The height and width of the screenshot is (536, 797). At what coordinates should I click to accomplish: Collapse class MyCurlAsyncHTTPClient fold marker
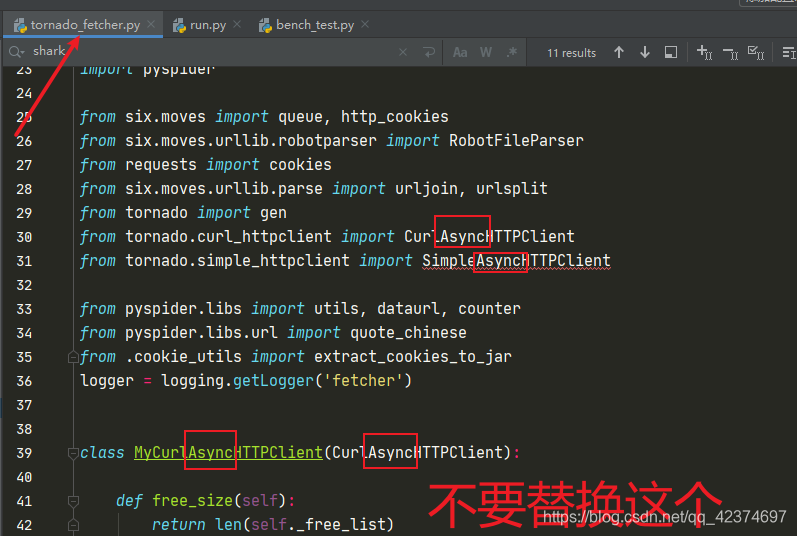tap(73, 453)
